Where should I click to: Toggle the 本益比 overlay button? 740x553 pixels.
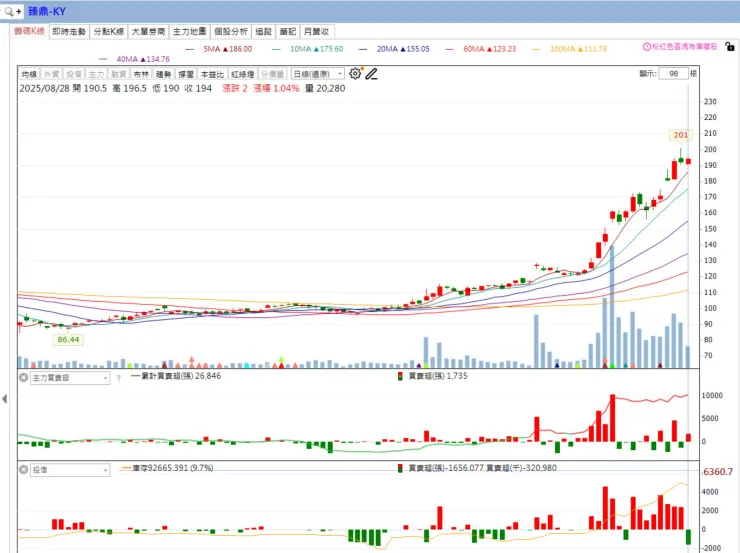coord(212,74)
